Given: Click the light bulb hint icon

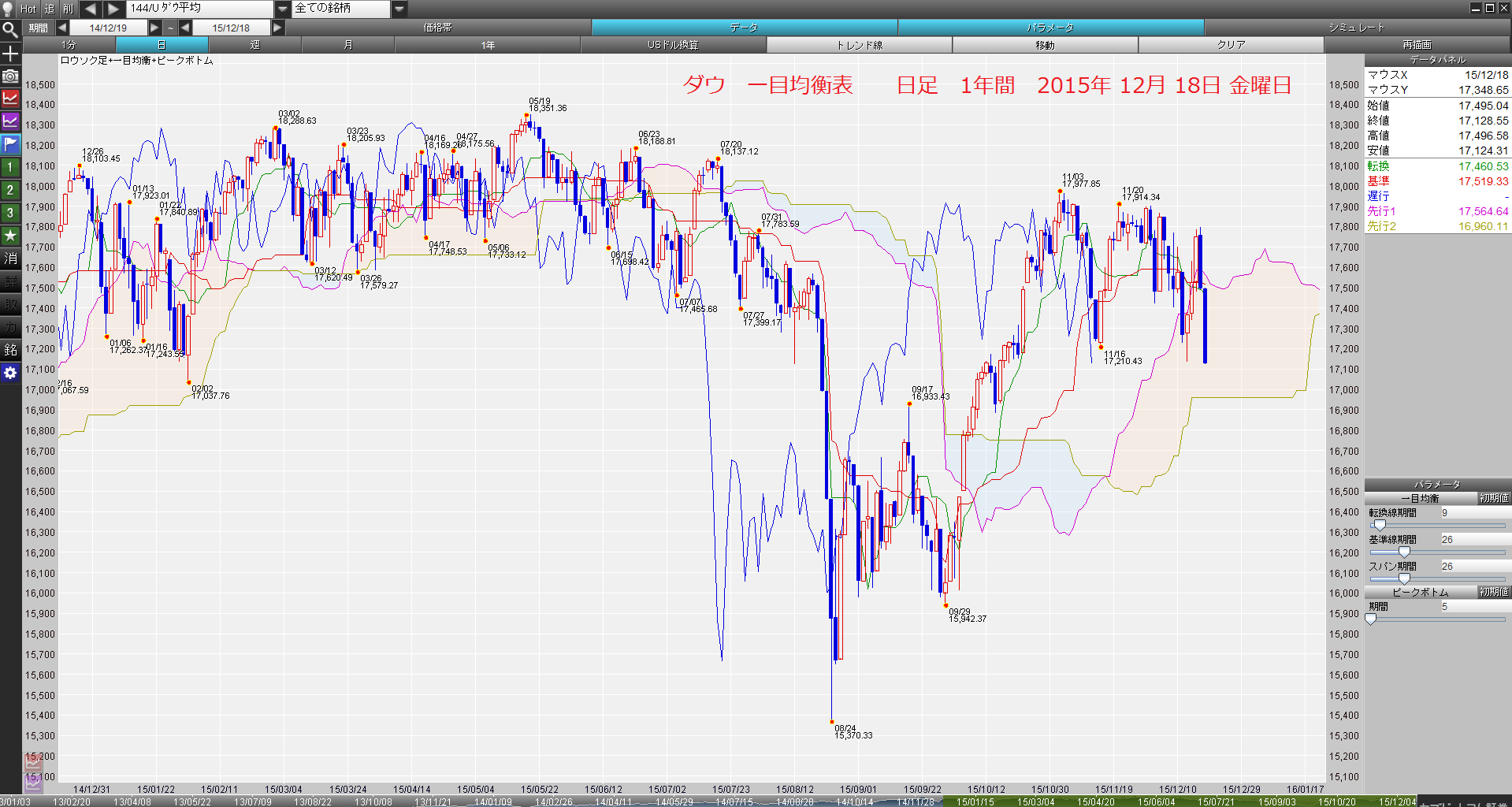Looking at the screenshot, I should click(8, 9).
